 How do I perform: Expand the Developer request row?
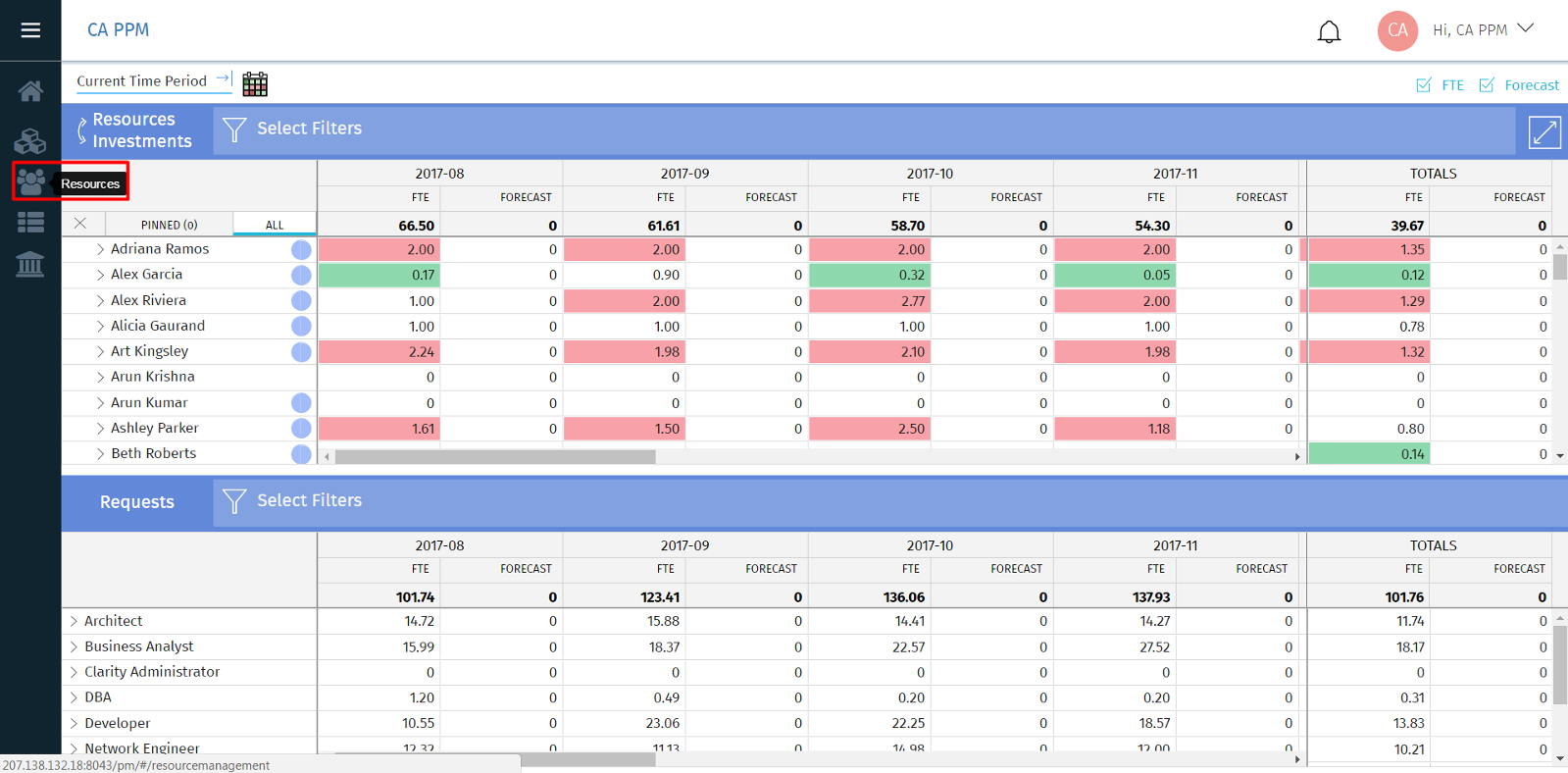[74, 723]
